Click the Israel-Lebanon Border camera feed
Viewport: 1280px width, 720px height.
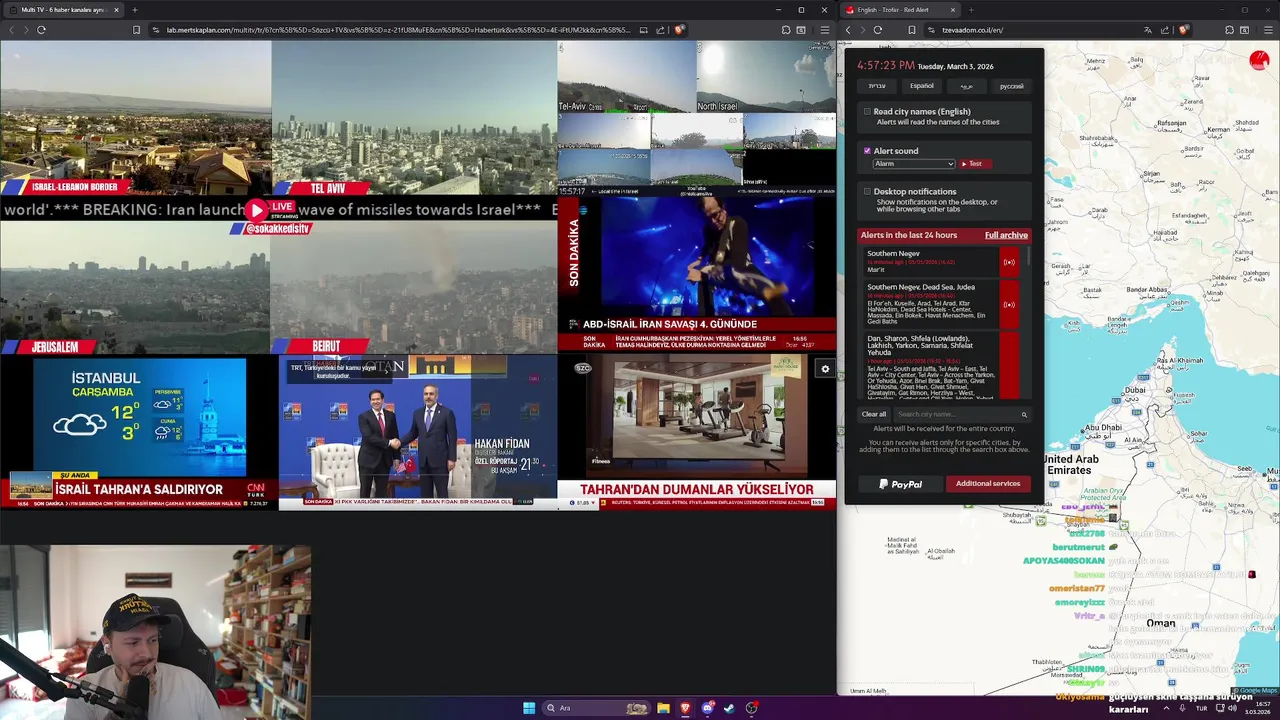click(x=135, y=118)
